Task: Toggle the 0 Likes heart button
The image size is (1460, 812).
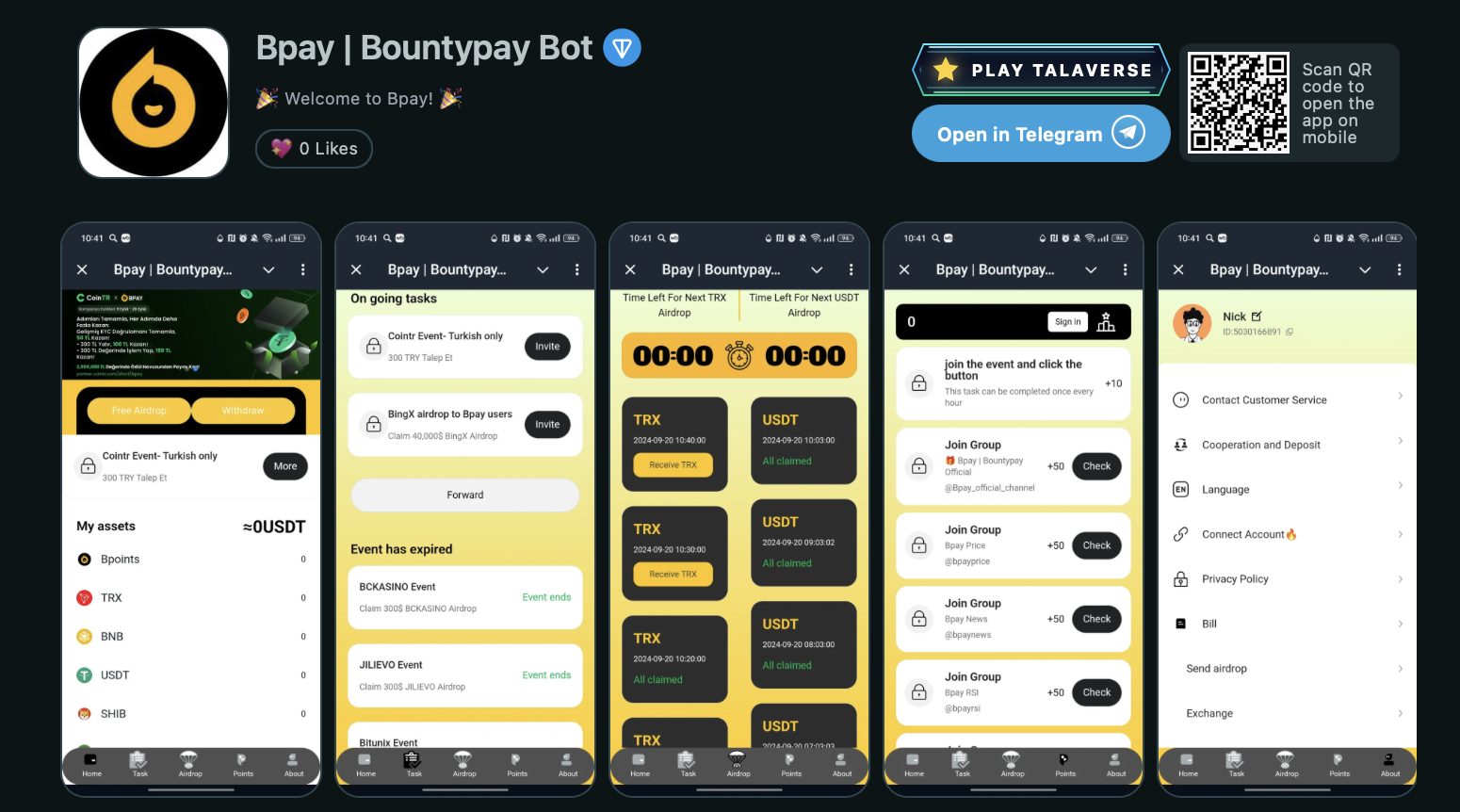Action: [x=314, y=149]
